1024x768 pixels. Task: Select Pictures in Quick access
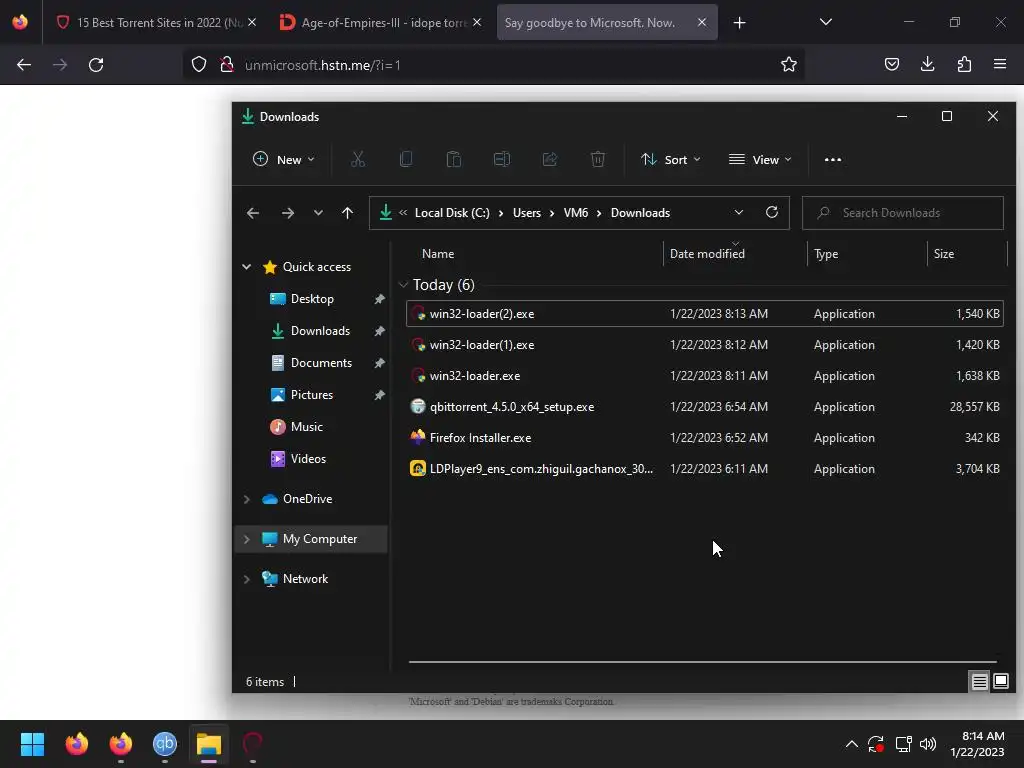312,394
